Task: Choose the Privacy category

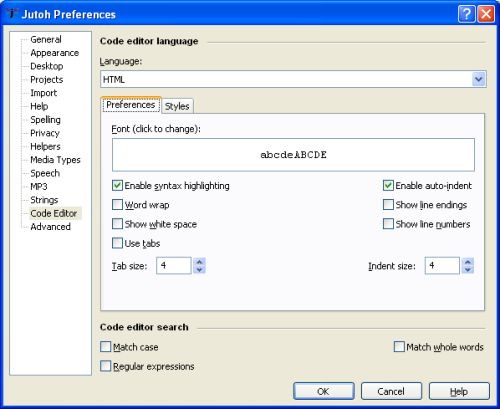Action: click(x=45, y=133)
